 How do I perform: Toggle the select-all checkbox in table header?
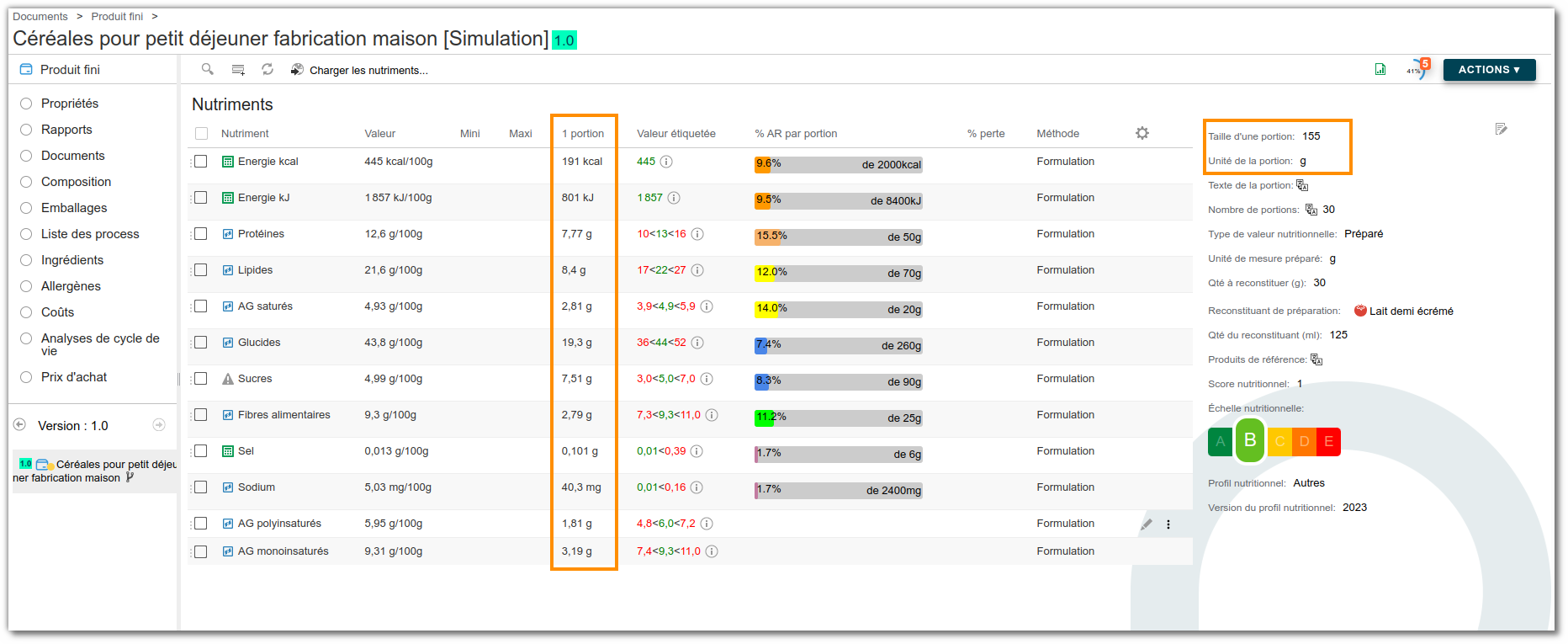201,134
